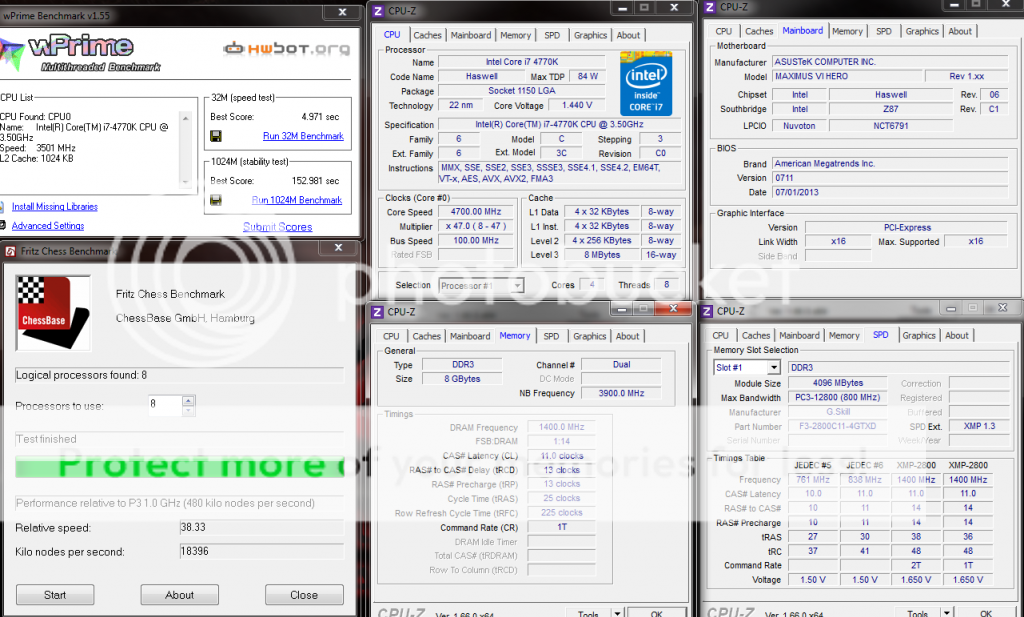1024x617 pixels.
Task: Switch to Caches tab in the Mainboard window
Action: click(759, 31)
